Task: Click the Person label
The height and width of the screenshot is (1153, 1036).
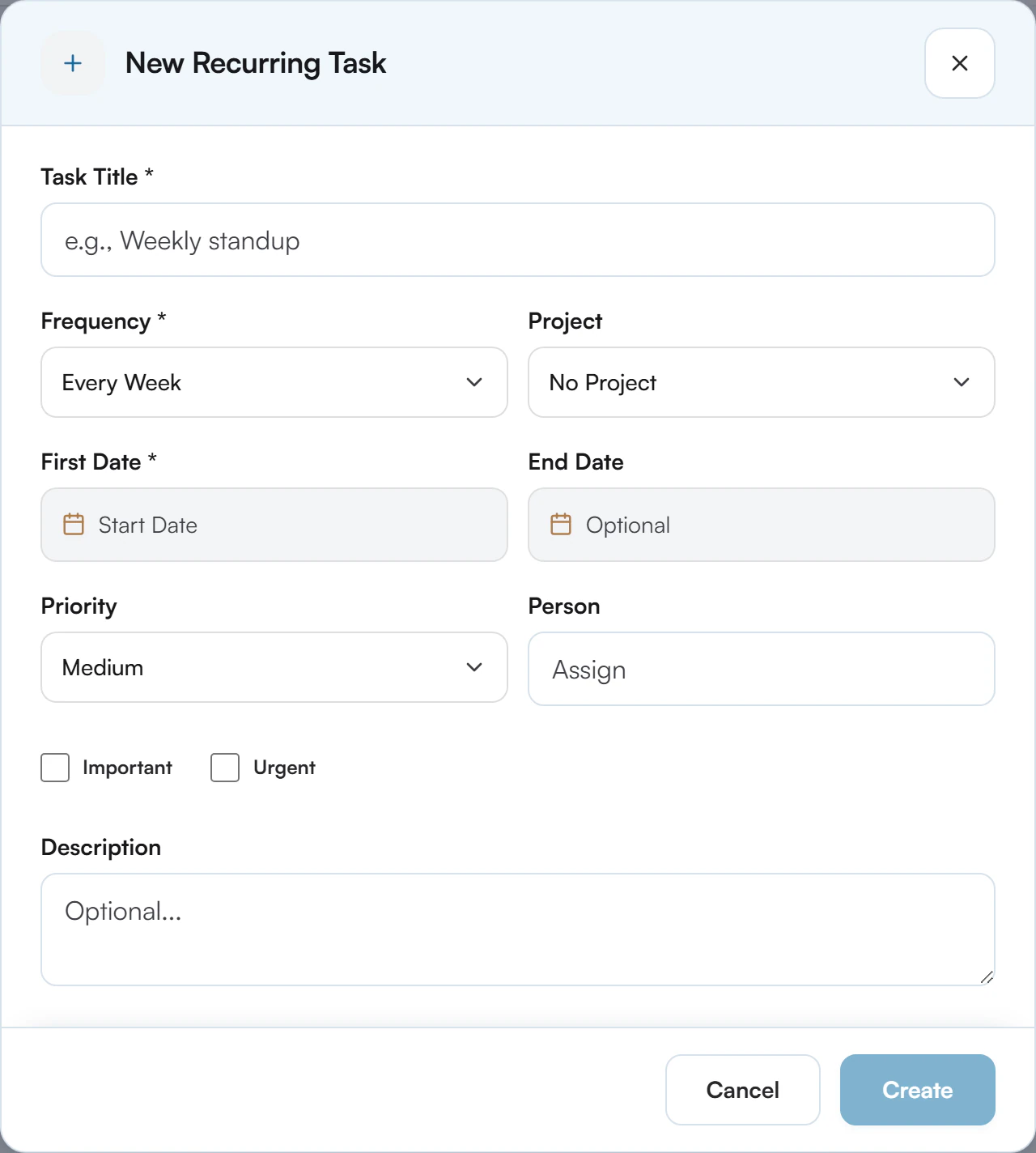Action: [564, 606]
